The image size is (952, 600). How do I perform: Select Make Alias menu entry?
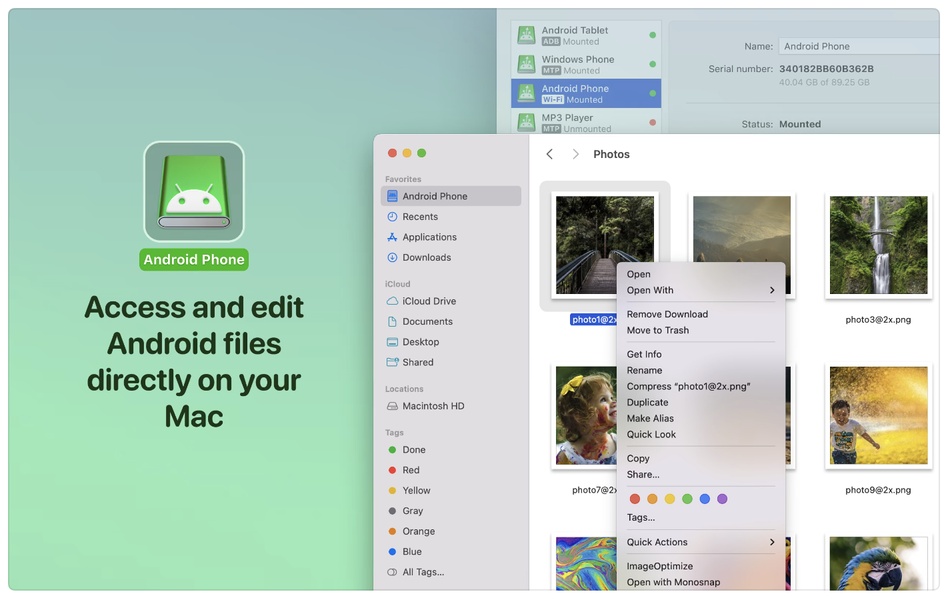point(701,418)
